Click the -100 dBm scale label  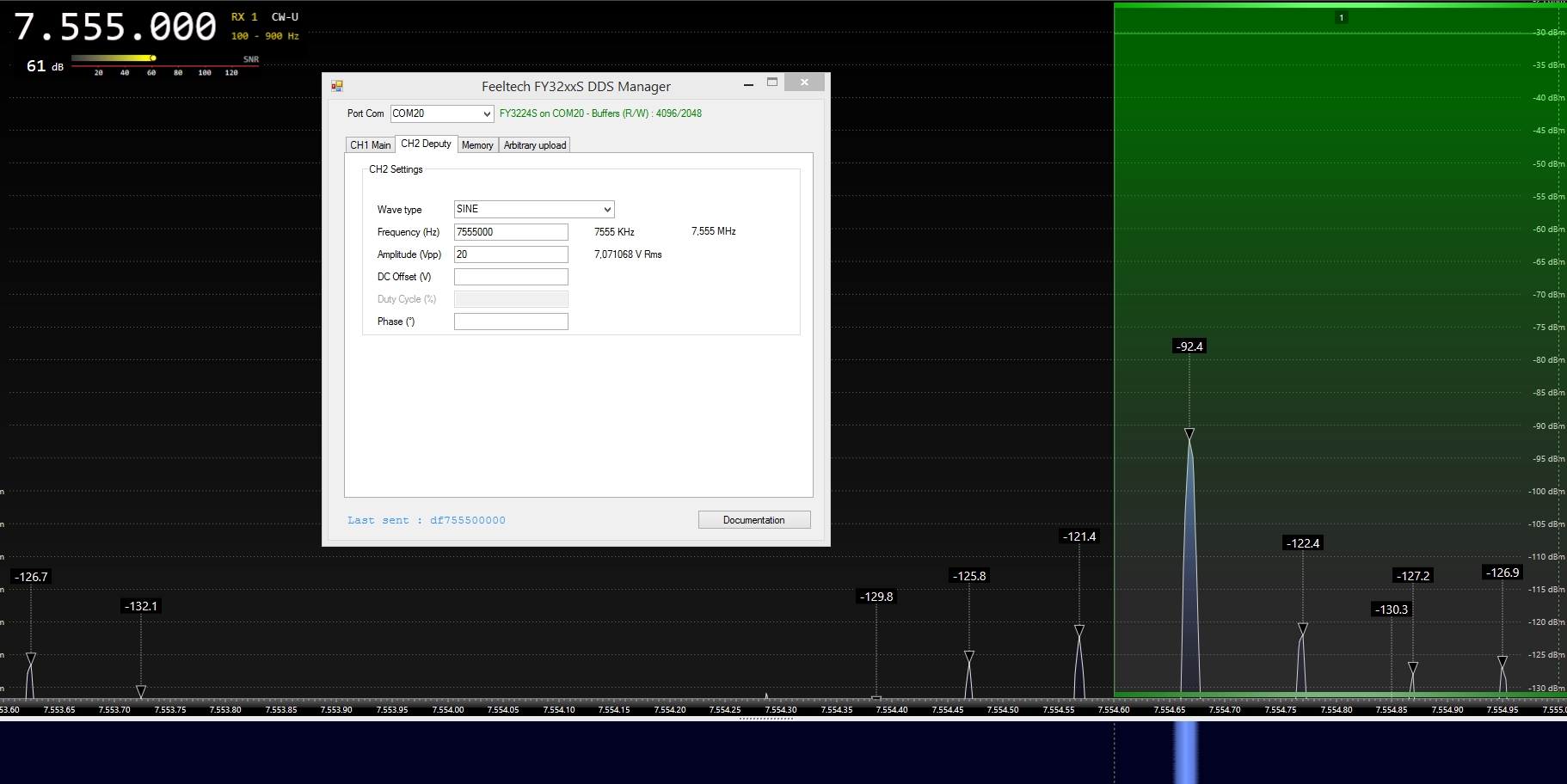[1546, 492]
